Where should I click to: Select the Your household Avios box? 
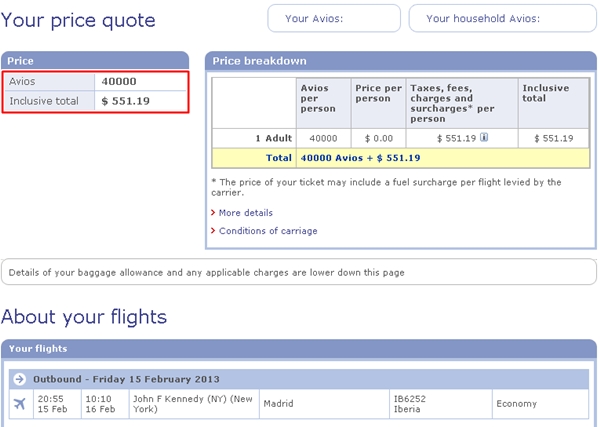[502, 18]
